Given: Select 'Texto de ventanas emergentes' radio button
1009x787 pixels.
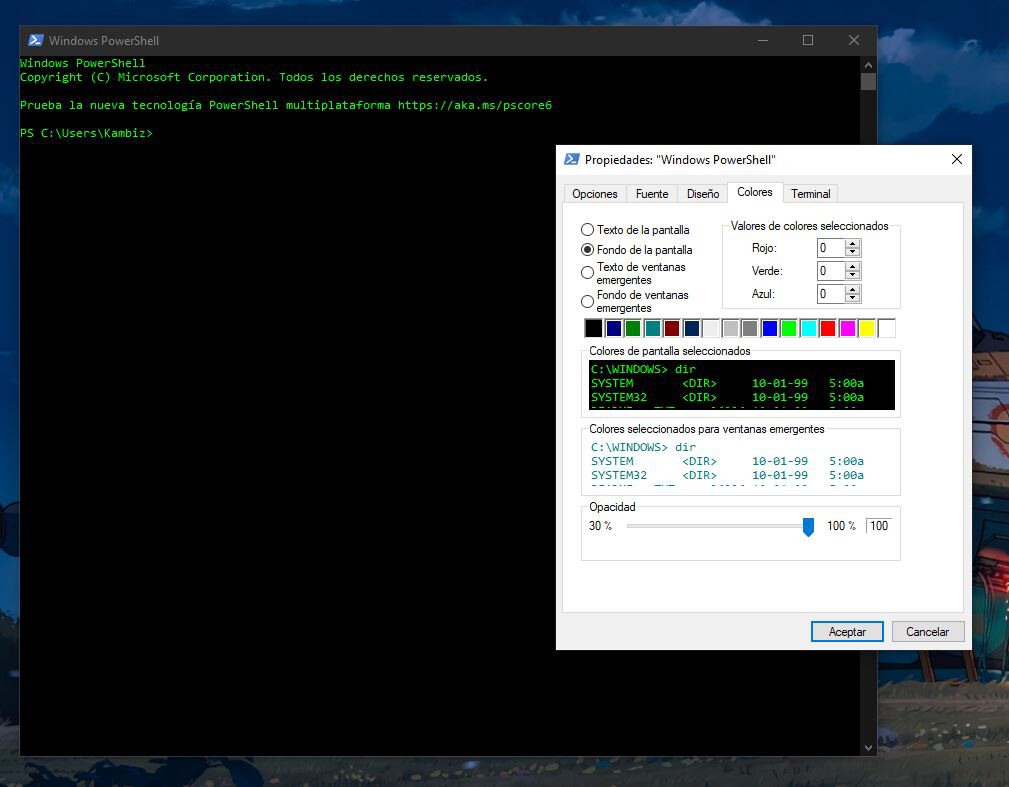Looking at the screenshot, I should 587,273.
